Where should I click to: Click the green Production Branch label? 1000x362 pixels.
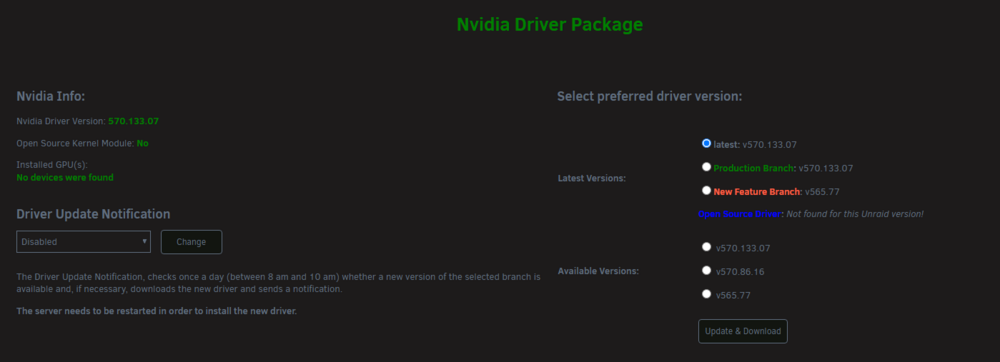coord(753,168)
